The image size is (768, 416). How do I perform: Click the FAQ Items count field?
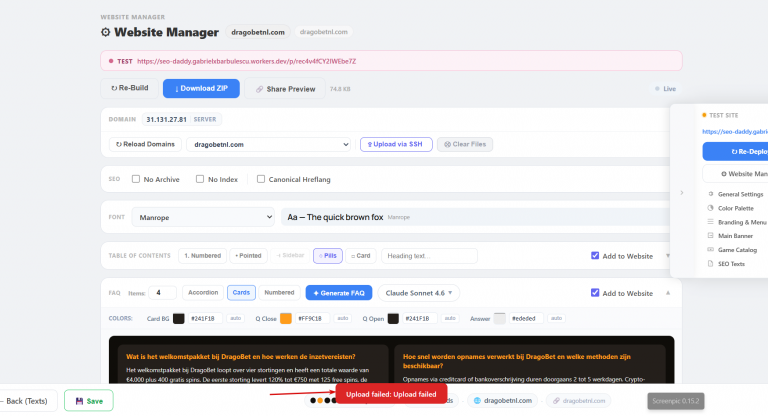tap(162, 293)
